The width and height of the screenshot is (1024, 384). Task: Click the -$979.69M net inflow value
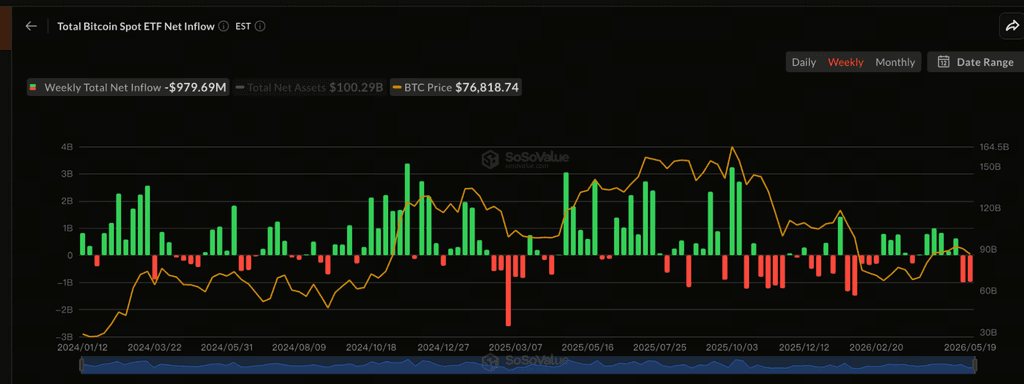195,88
